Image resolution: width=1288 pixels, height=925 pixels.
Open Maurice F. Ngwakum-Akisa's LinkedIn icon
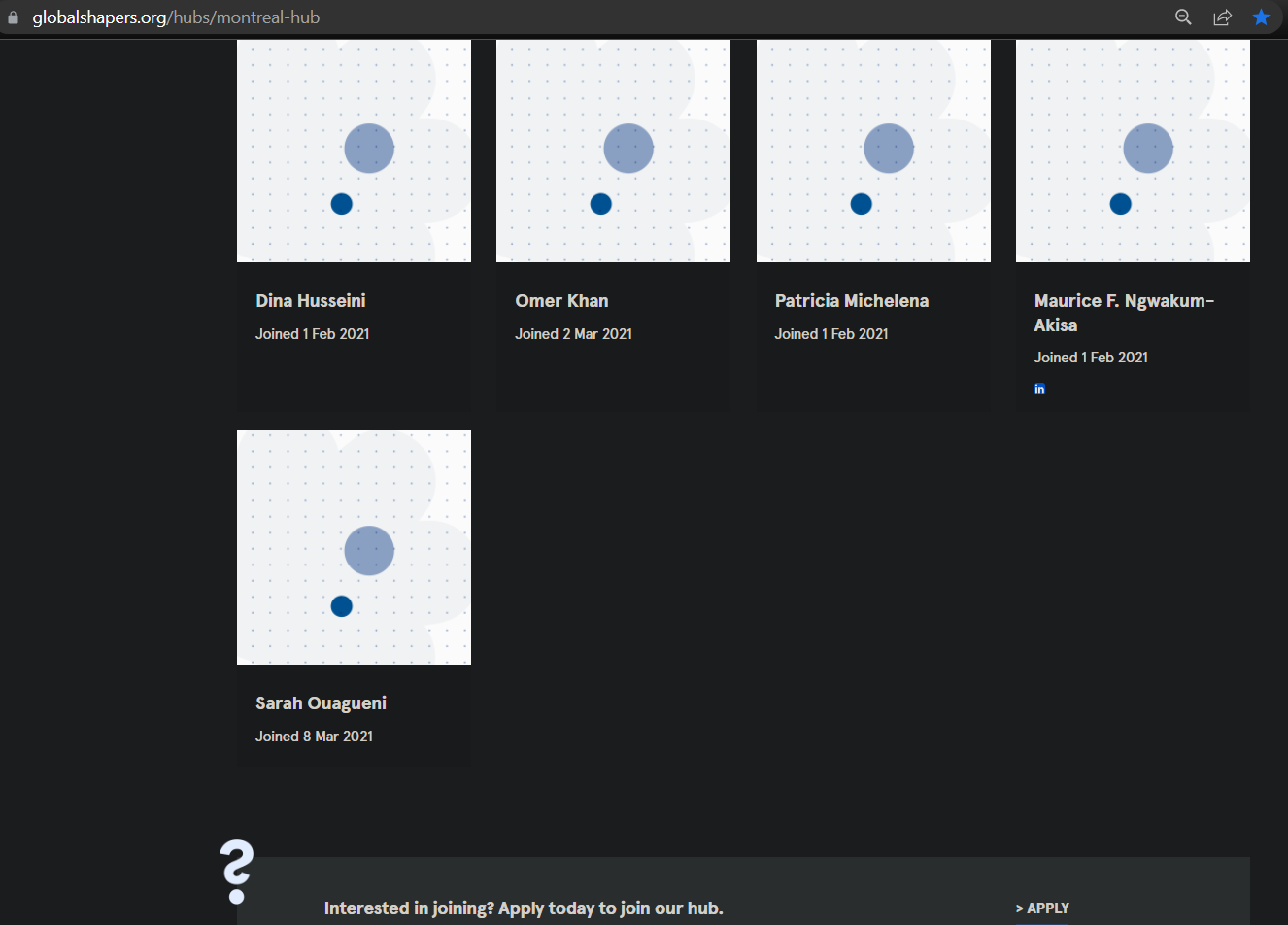pos(1039,389)
